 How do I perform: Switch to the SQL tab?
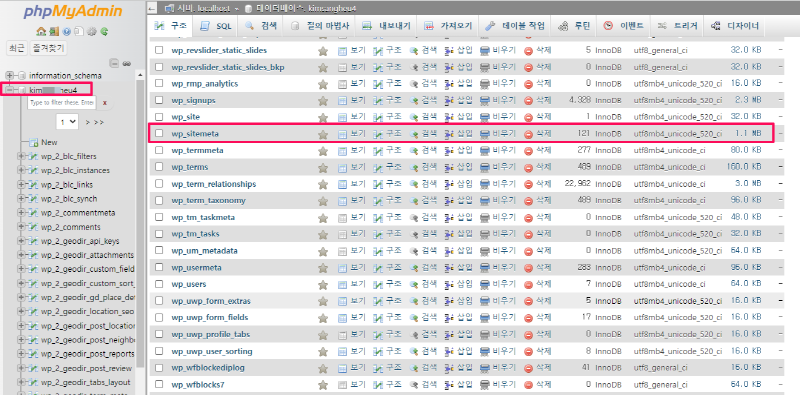217,26
